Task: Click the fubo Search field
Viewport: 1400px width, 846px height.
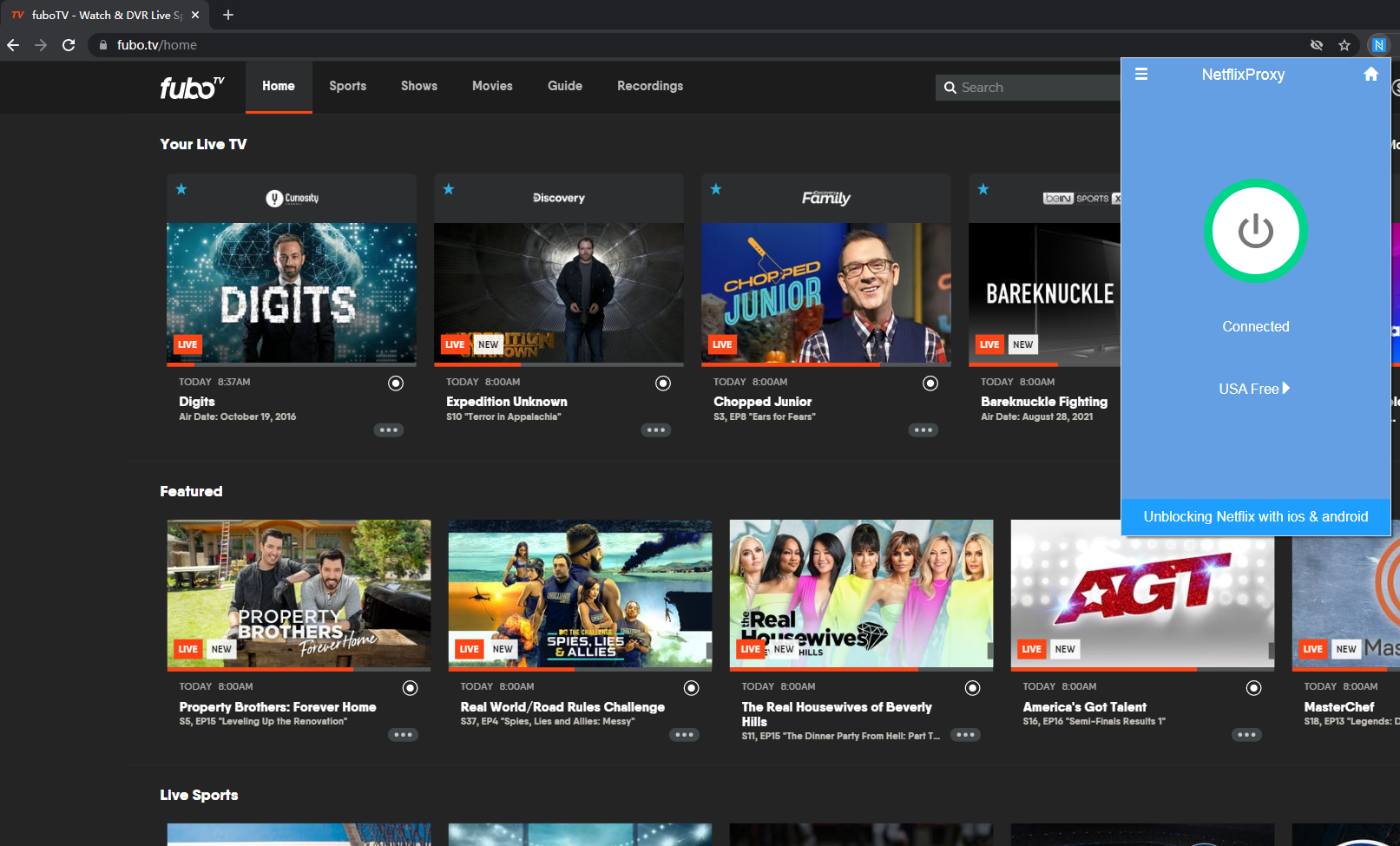Action: [1029, 88]
